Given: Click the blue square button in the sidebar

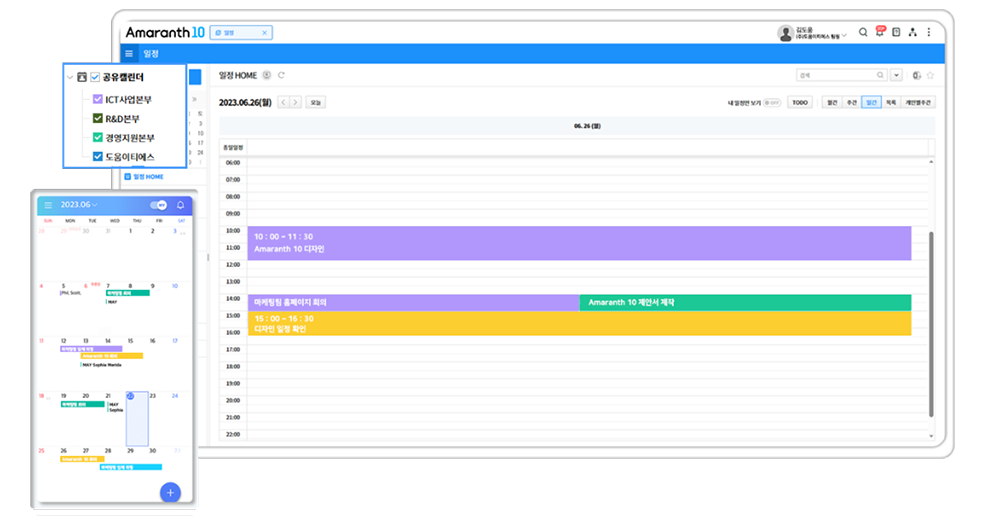Looking at the screenshot, I should coord(195,77).
